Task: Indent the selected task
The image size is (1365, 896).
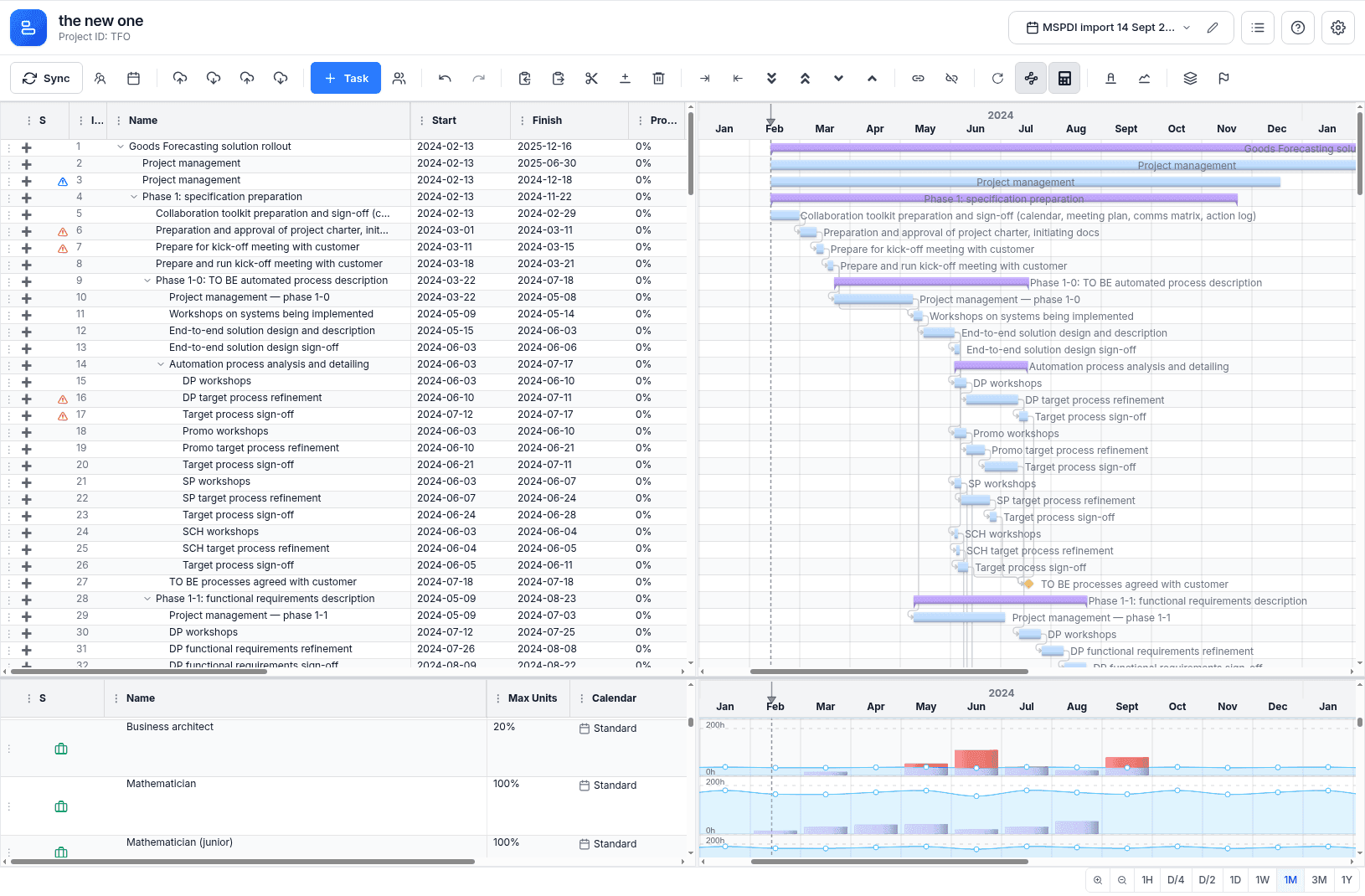Action: click(x=705, y=78)
